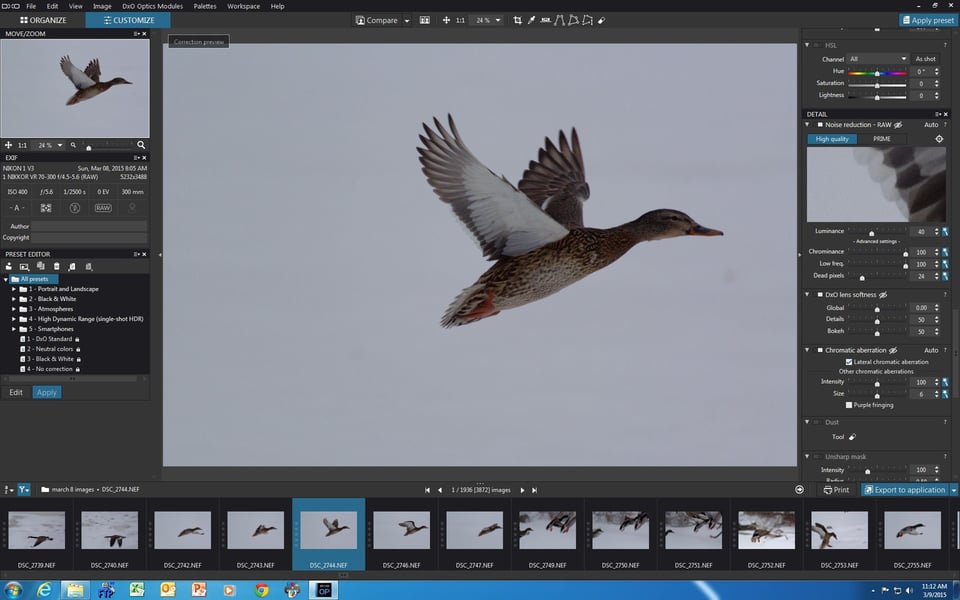The height and width of the screenshot is (600, 960).
Task: Select the PRIME noise reduction tab
Action: (882, 139)
